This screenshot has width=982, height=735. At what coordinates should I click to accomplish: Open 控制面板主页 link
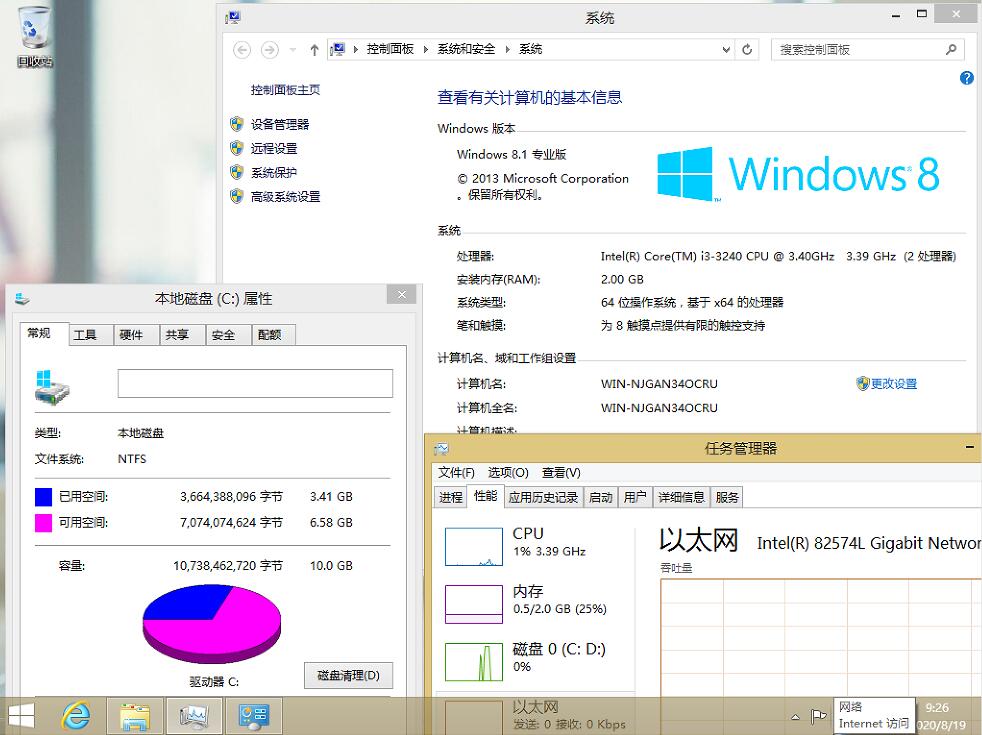(x=286, y=90)
